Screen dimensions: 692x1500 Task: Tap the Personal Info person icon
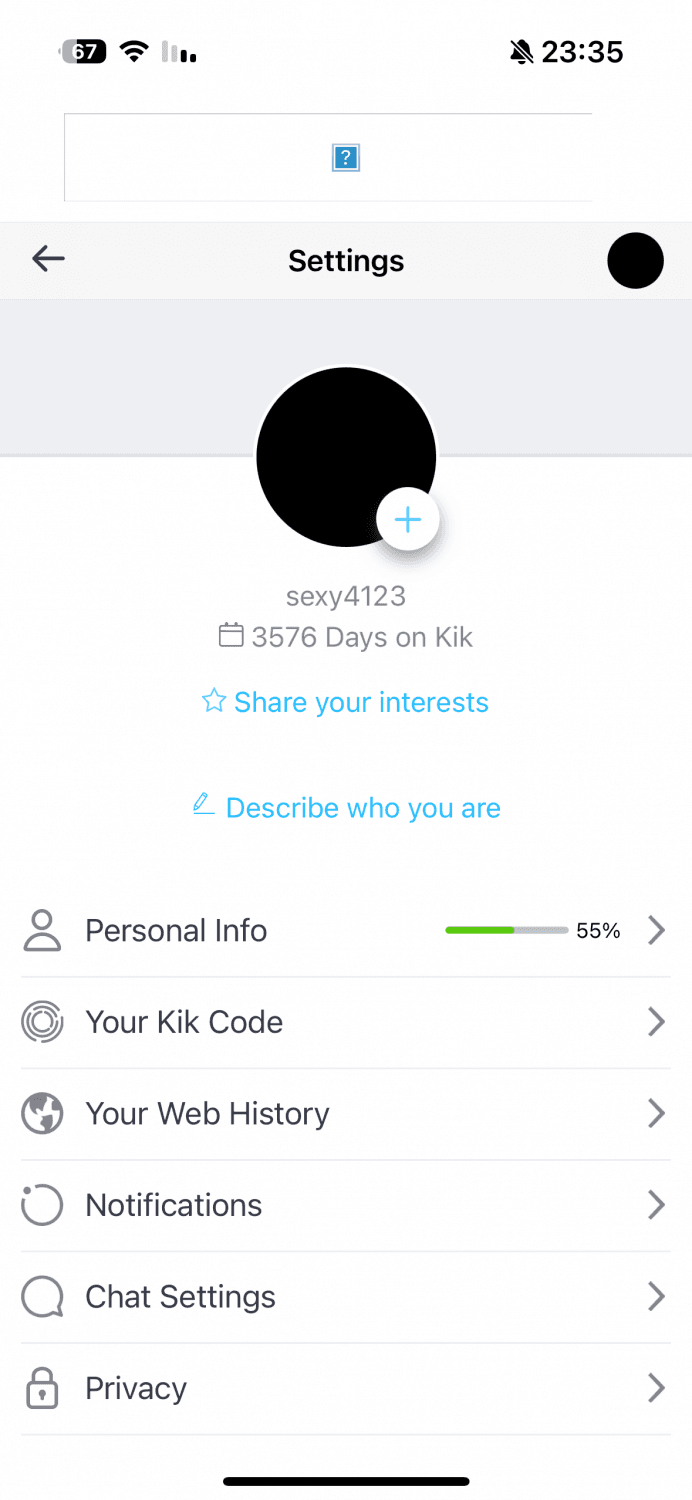(42, 930)
